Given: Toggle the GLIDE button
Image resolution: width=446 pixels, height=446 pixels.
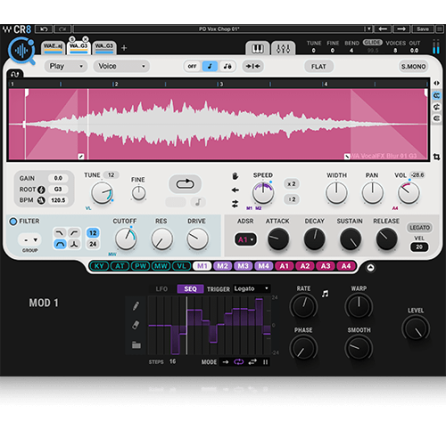Looking at the screenshot, I should (x=372, y=43).
